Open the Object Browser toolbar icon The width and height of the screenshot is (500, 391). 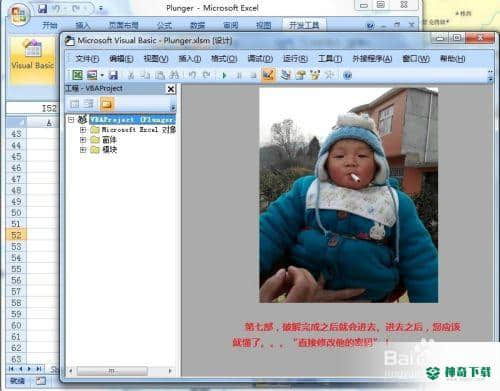(315, 75)
